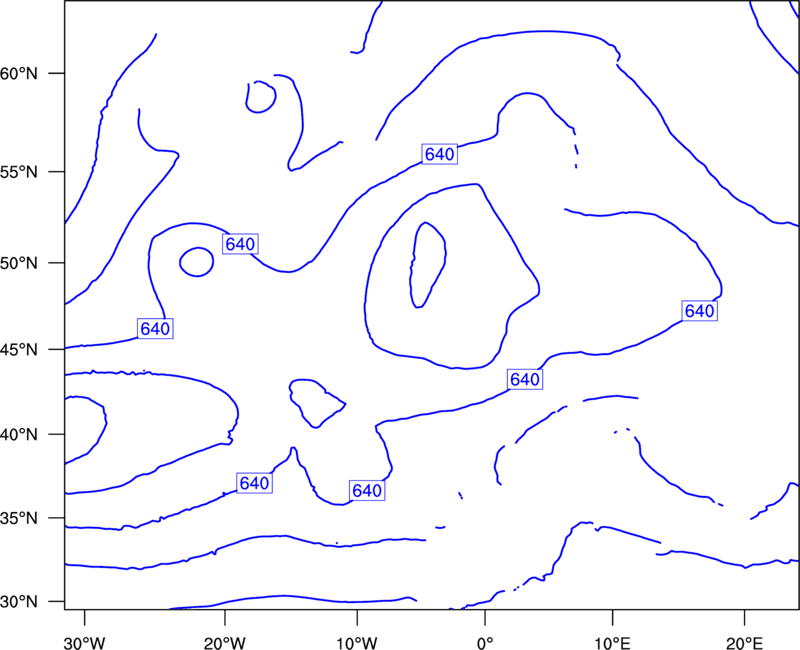The width and height of the screenshot is (800, 650).
Task: Select the 20°E longitude axis label
Action: (744, 643)
